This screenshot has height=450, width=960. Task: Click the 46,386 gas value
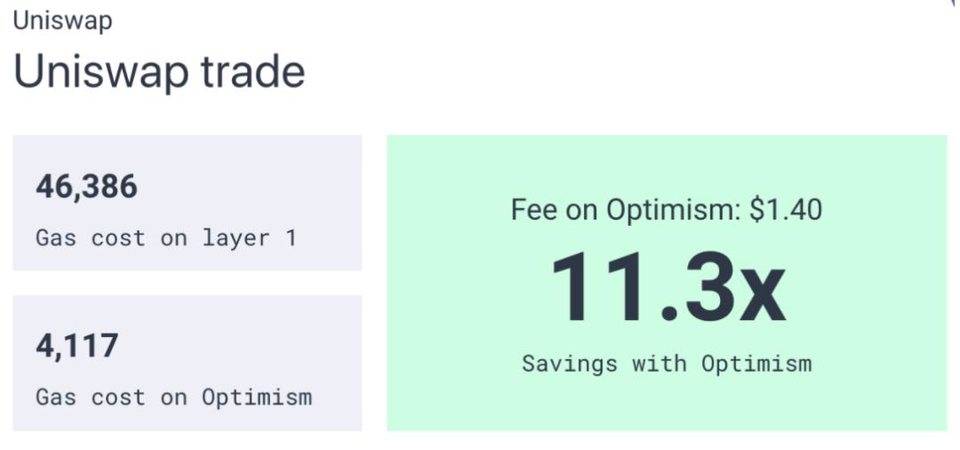point(86,186)
